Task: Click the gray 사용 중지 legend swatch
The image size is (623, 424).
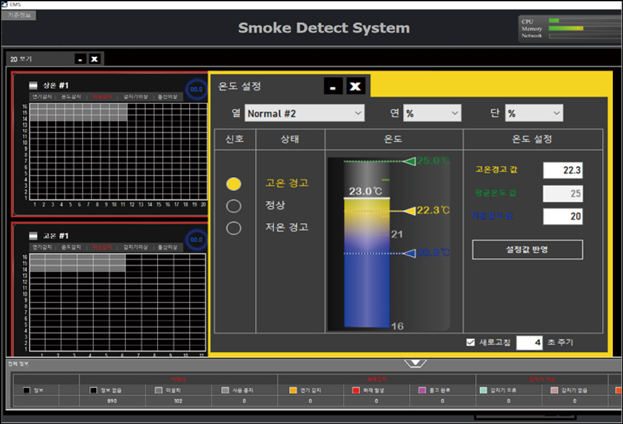Action: tap(225, 390)
